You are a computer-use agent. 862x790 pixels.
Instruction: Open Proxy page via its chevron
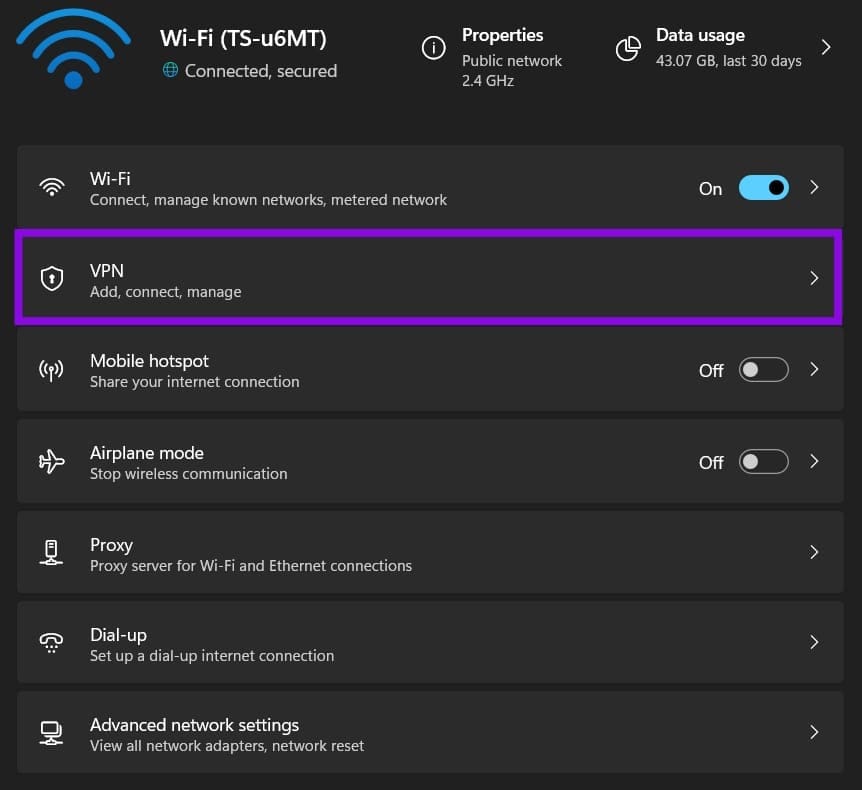[814, 552]
